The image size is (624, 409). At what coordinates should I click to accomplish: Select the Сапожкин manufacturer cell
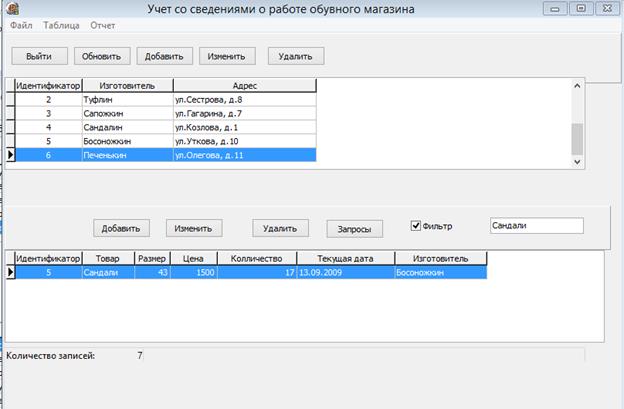(x=127, y=113)
